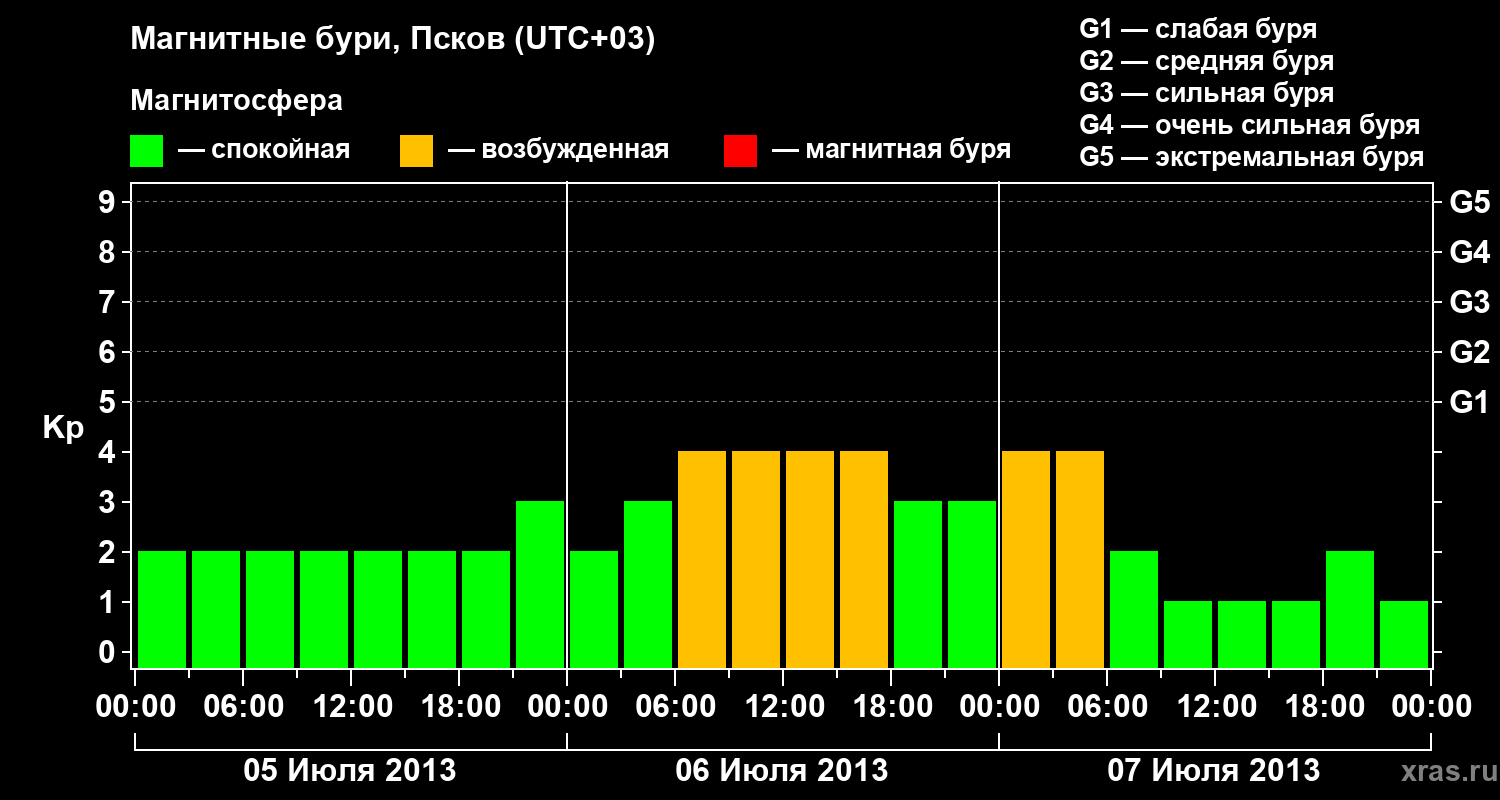Click the '— магнитная буря' legend label
Image resolution: width=1500 pixels, height=800 pixels.
tap(891, 150)
